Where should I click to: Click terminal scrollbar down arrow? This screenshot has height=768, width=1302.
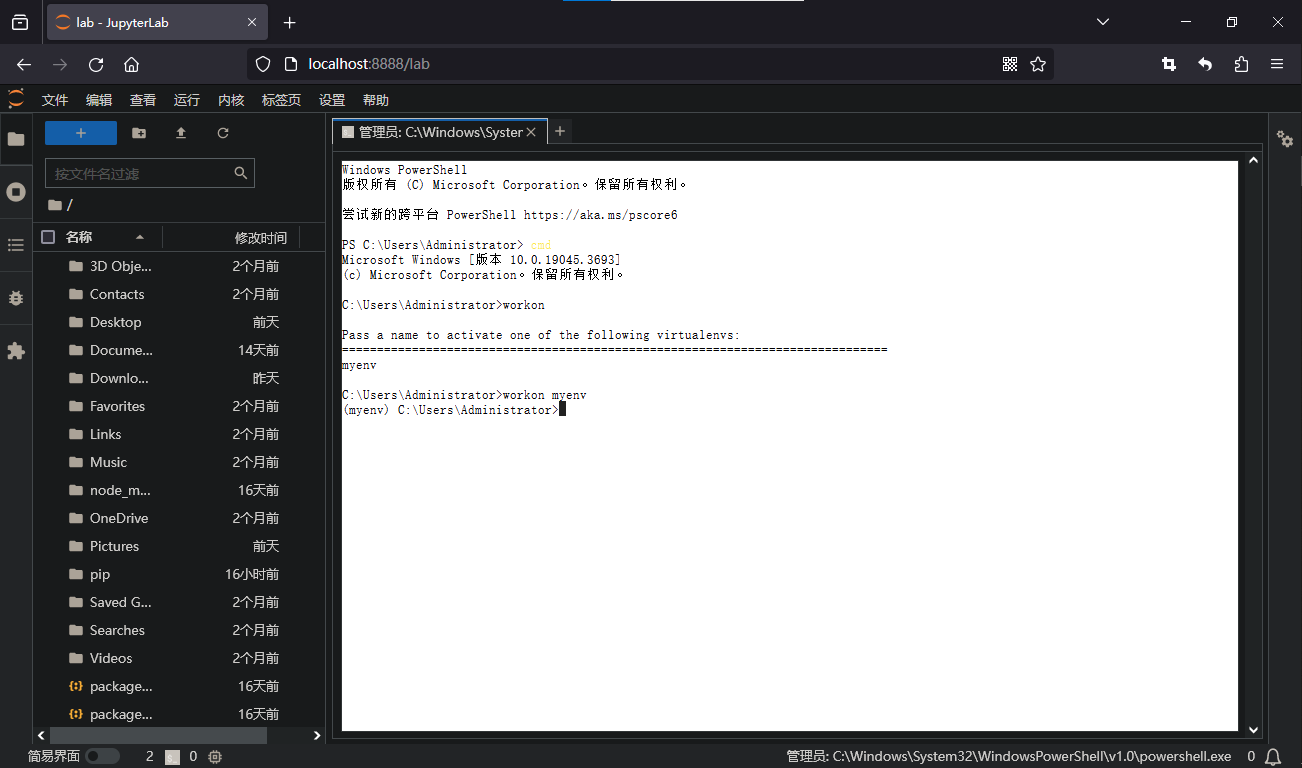point(1254,731)
